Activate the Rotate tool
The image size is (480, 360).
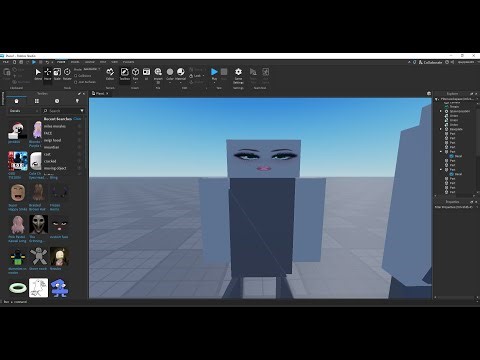67,74
